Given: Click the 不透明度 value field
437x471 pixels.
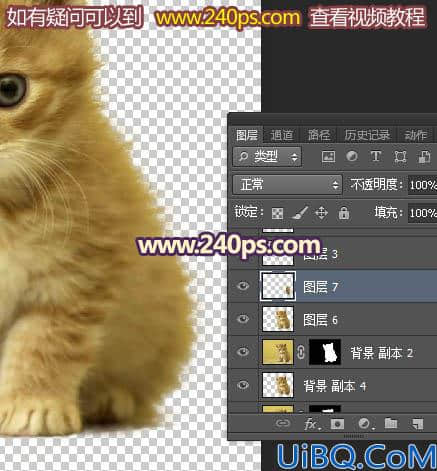Looking at the screenshot, I should click(x=423, y=185).
